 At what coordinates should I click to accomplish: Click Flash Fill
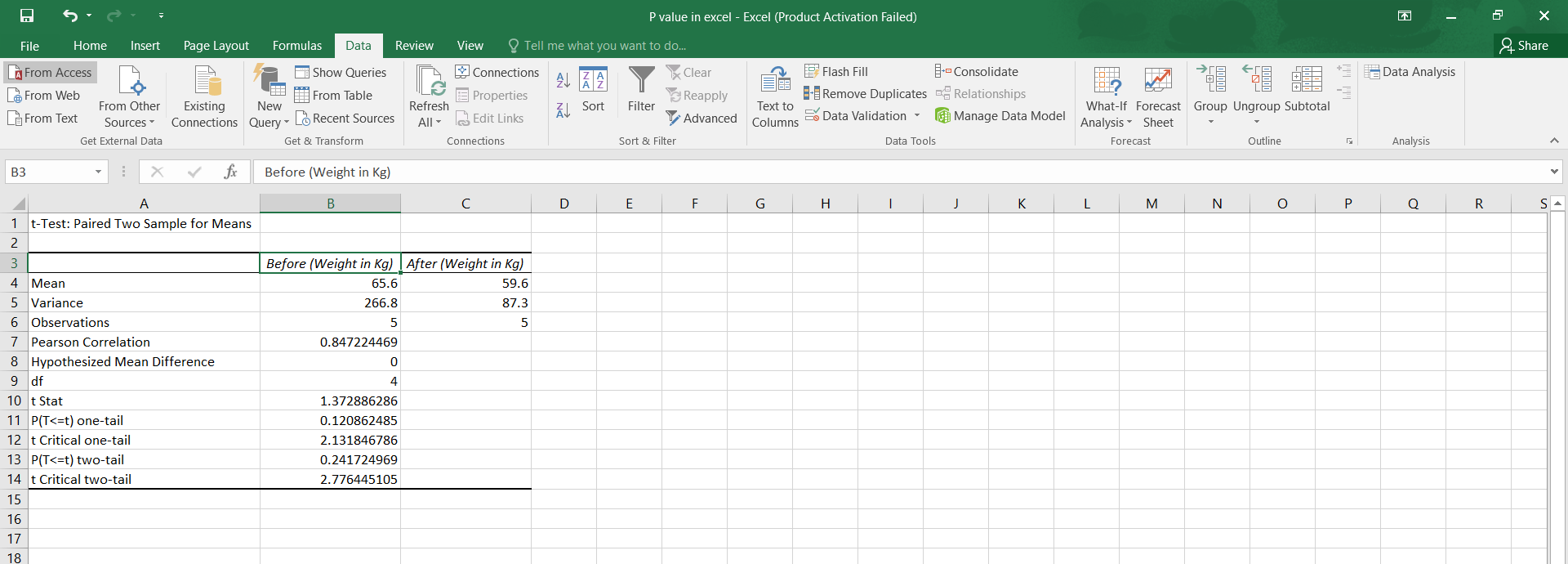pos(836,72)
